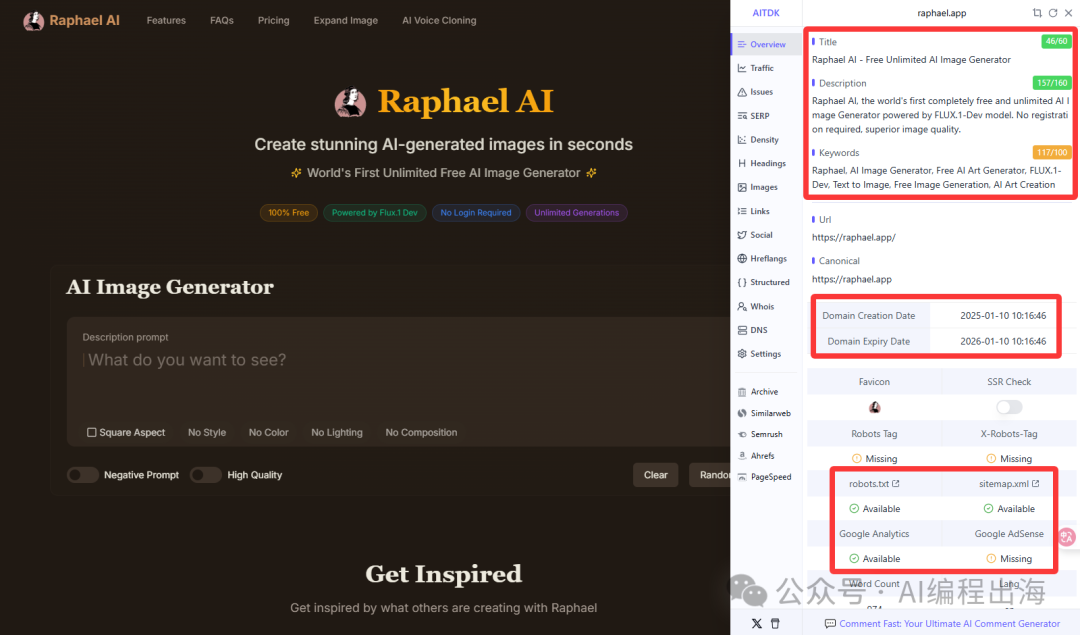
Task: Open the X (Twitter) icon at panel bottom
Action: (756, 623)
